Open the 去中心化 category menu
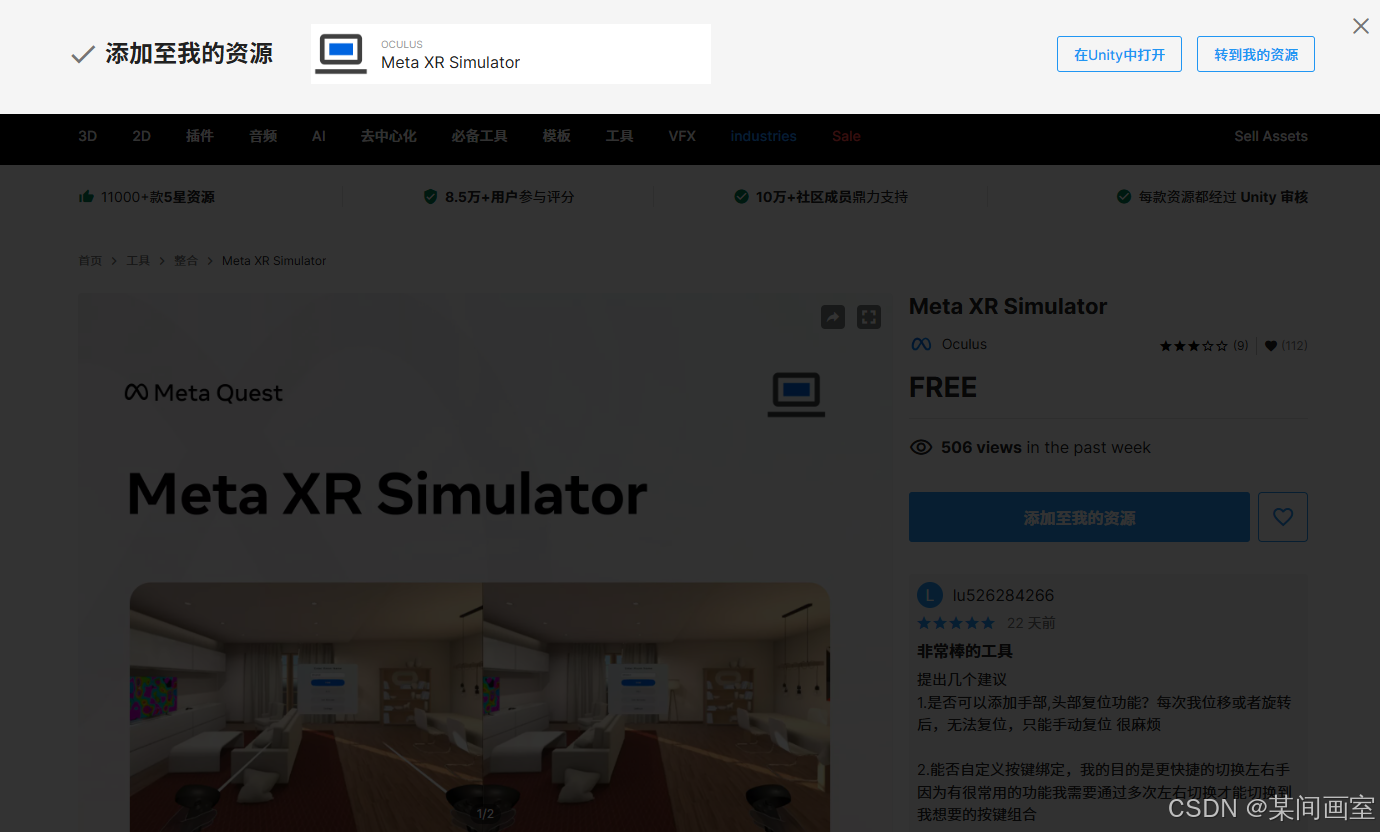 (x=389, y=136)
